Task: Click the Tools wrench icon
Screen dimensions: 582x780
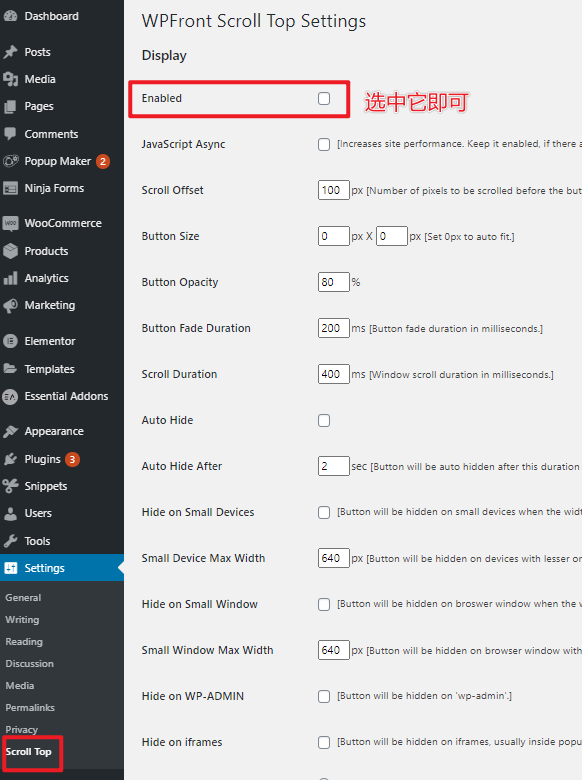Action: click(10, 541)
